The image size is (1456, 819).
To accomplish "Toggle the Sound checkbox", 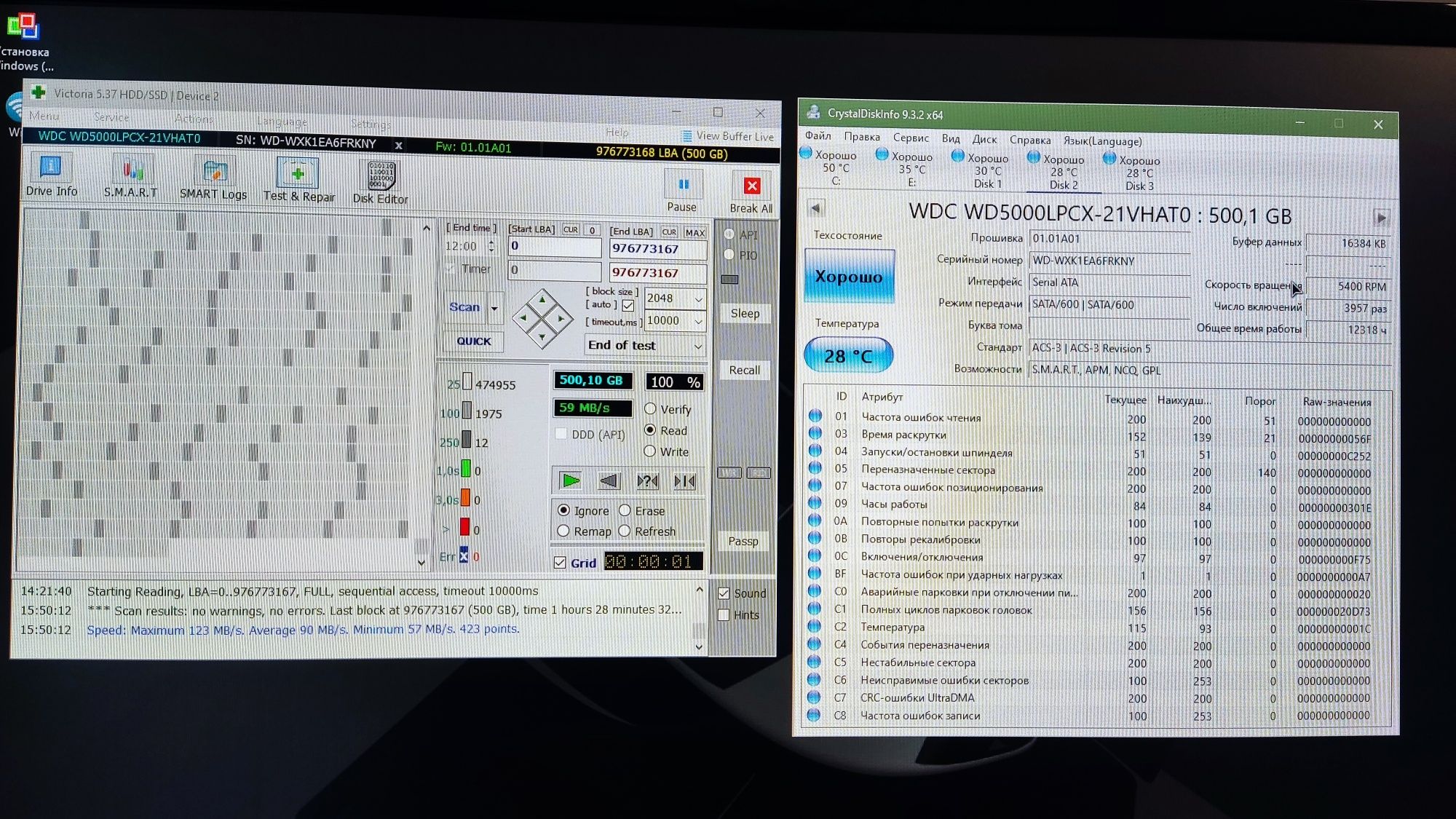I will 724,593.
